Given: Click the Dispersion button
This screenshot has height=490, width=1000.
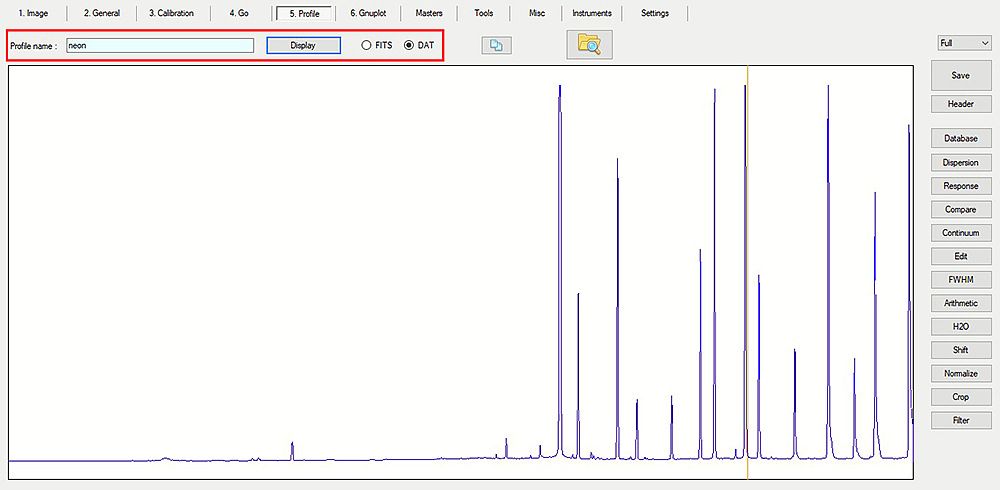Looking at the screenshot, I should [960, 162].
